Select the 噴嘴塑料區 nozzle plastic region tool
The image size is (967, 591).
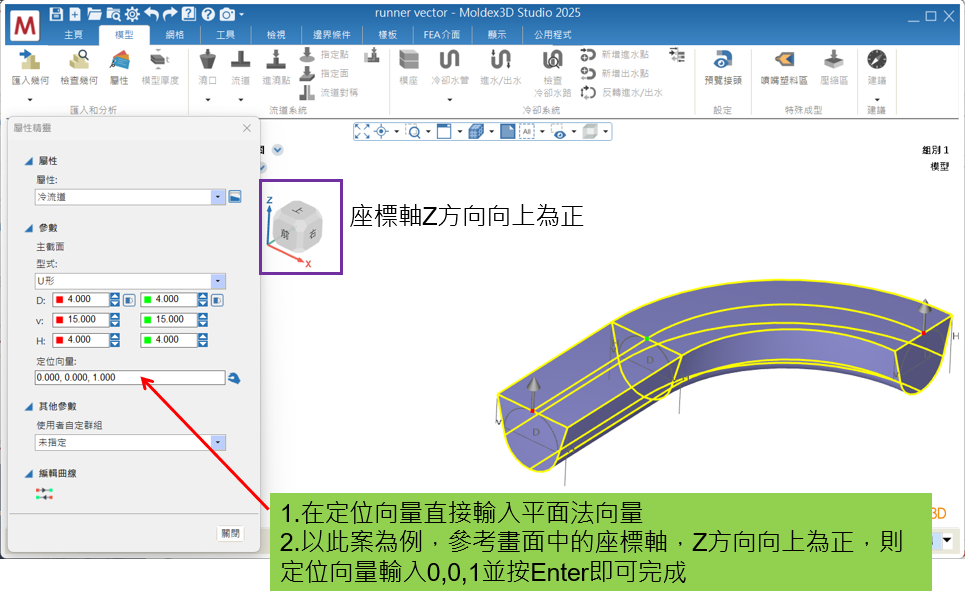[x=784, y=64]
